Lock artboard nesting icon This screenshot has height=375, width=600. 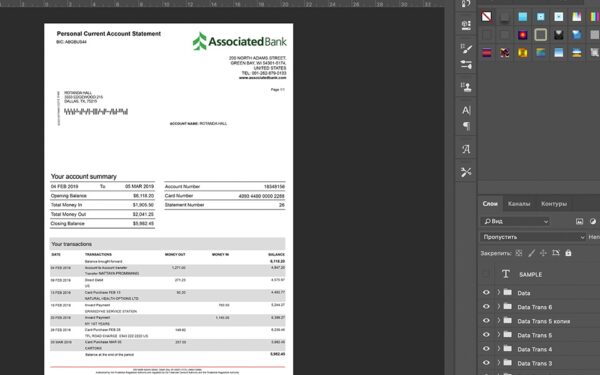(556, 253)
